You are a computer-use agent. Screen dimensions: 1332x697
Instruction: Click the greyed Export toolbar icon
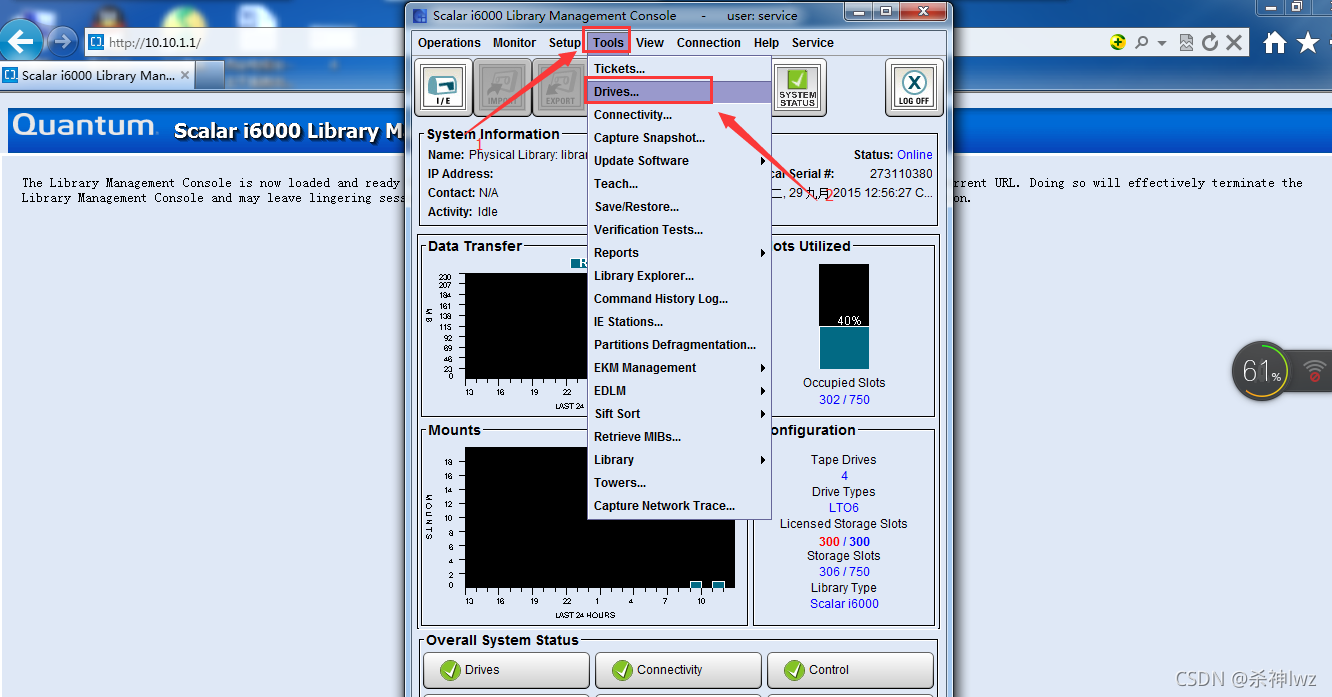pyautogui.click(x=560, y=87)
